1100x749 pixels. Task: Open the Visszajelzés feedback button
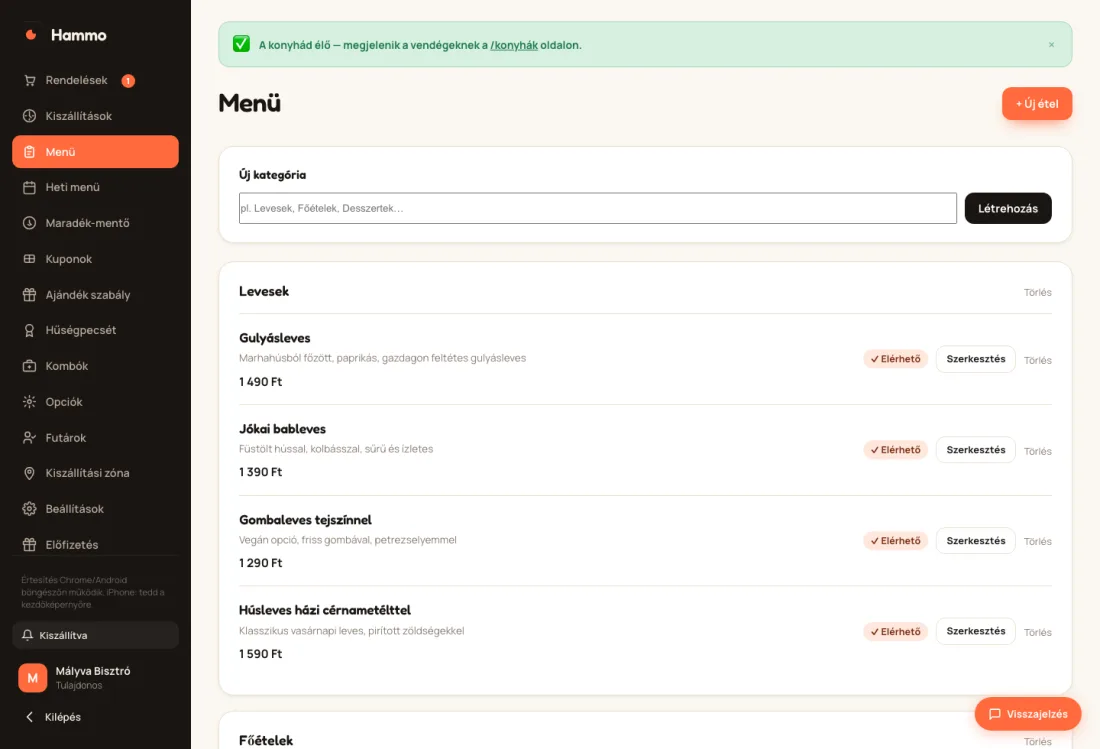[x=1028, y=714]
